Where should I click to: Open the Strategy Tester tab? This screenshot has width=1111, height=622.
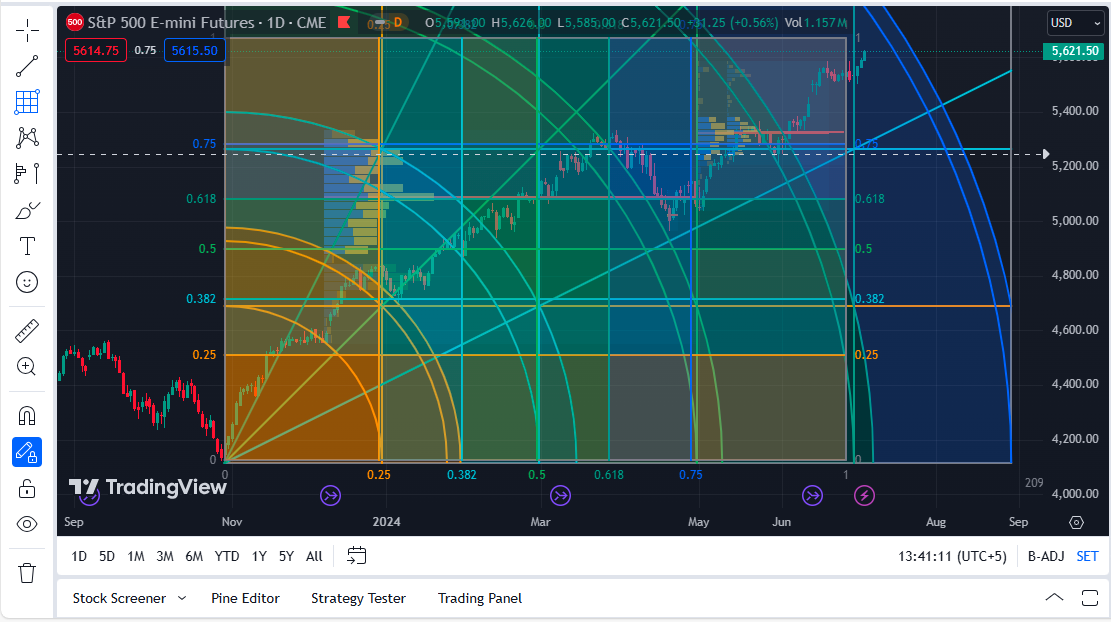point(359,598)
